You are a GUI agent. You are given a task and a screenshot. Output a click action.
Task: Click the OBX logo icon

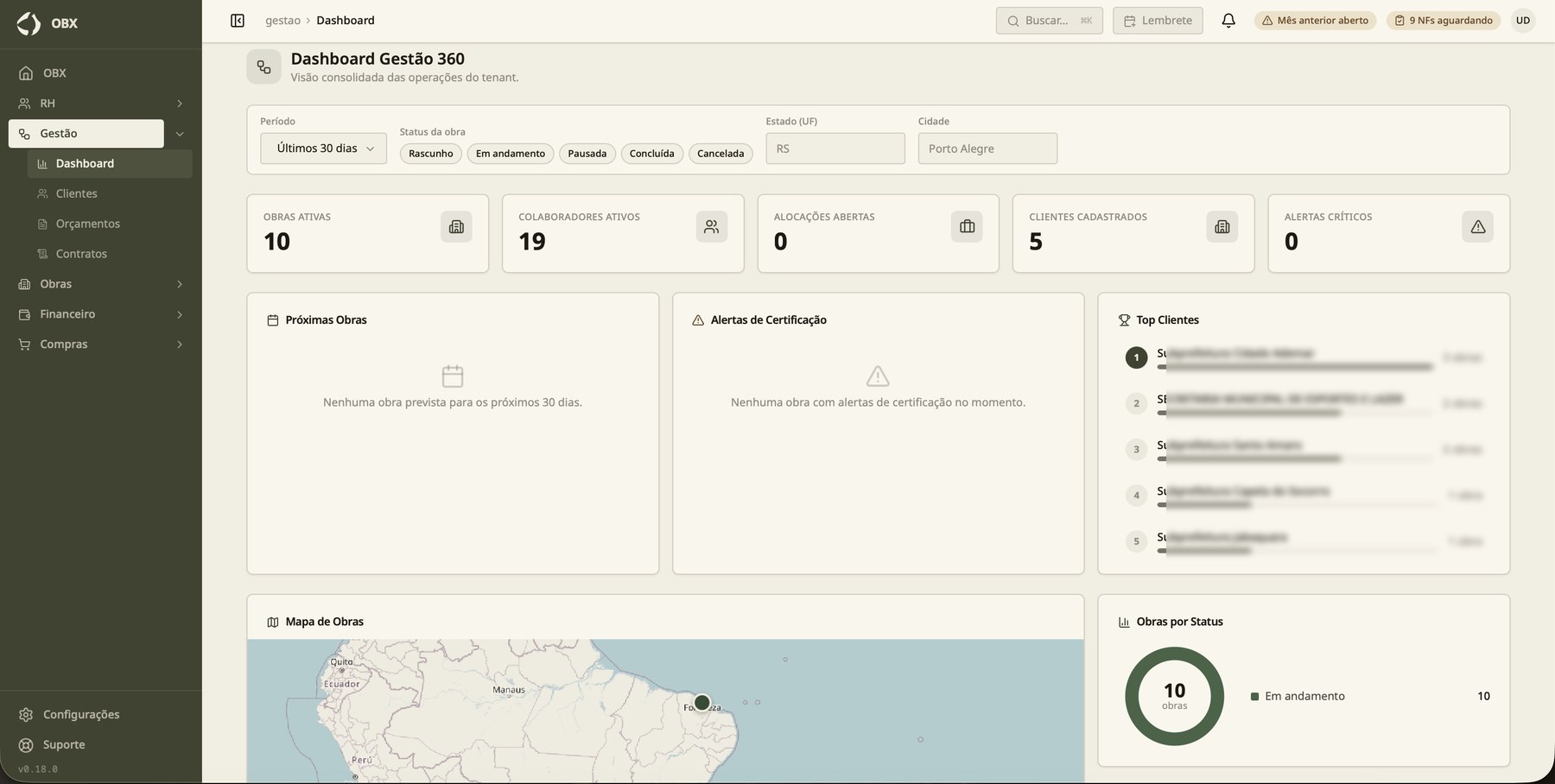29,23
